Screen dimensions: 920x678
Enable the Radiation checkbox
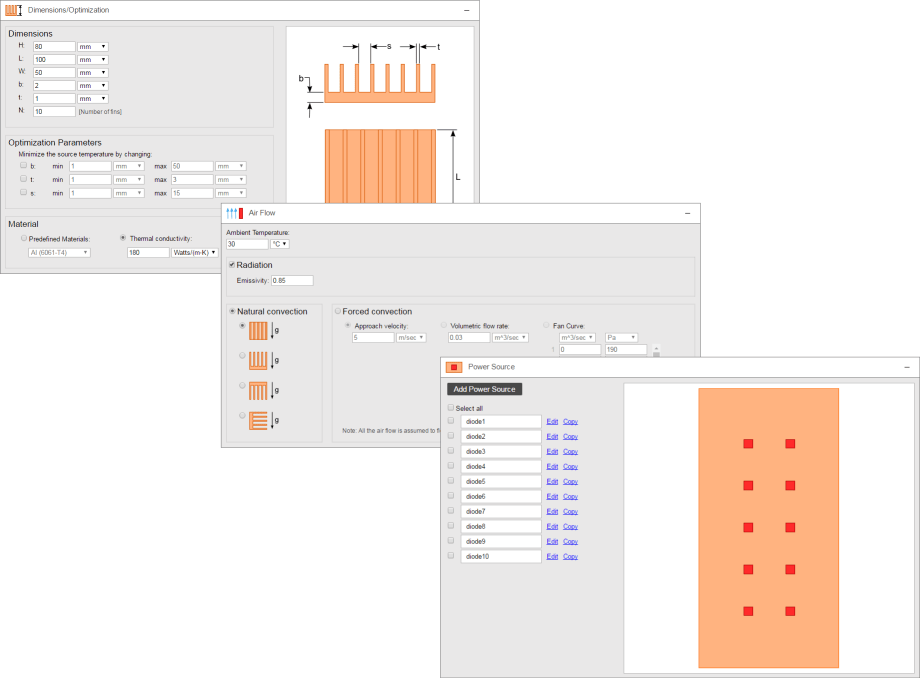[231, 264]
